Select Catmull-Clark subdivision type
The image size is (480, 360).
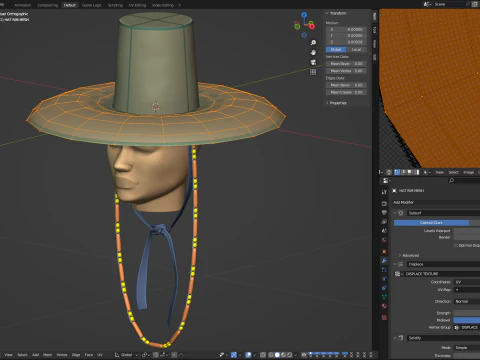(x=431, y=223)
